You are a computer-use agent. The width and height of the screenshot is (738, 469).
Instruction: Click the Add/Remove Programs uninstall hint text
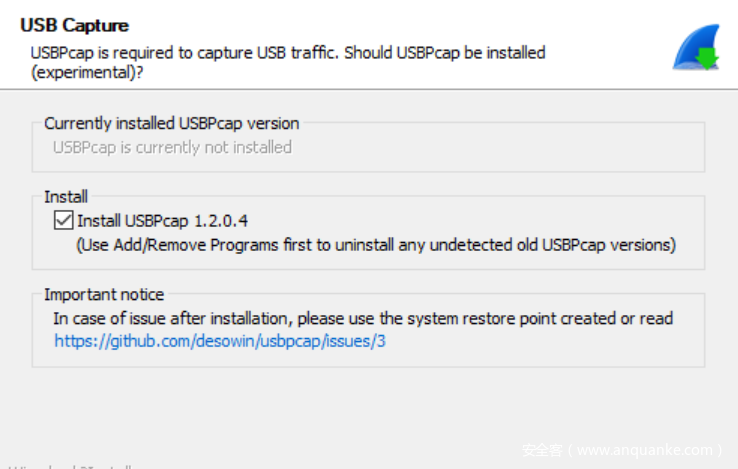(376, 244)
